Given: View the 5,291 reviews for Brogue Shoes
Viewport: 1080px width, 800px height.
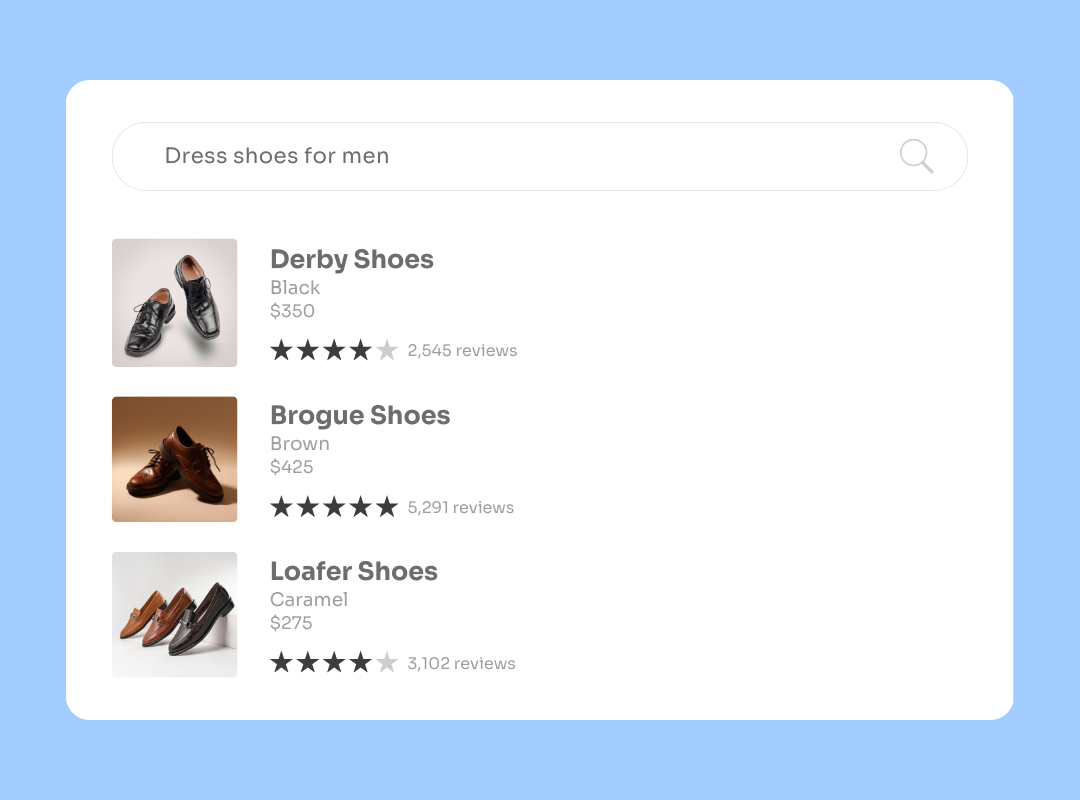Looking at the screenshot, I should [x=461, y=507].
